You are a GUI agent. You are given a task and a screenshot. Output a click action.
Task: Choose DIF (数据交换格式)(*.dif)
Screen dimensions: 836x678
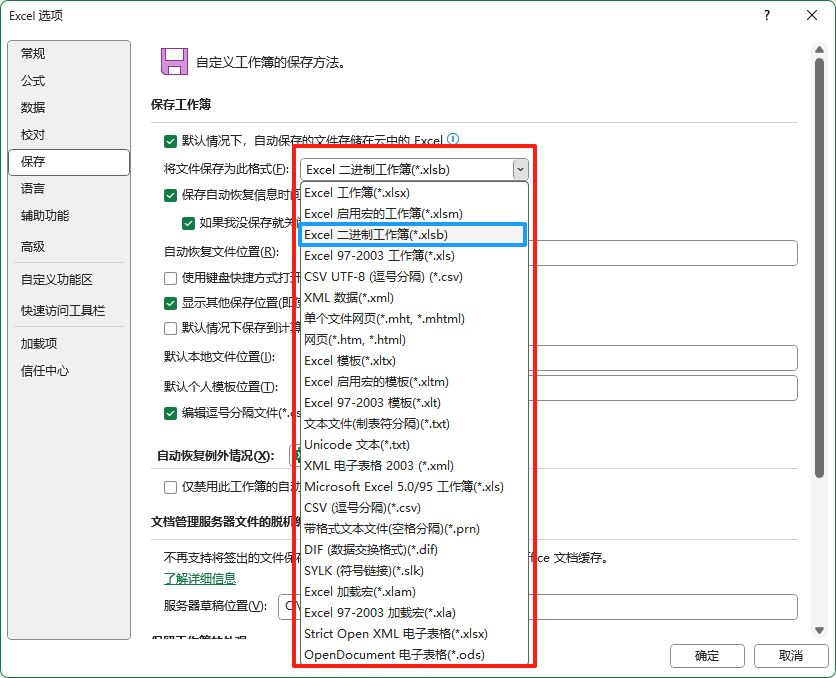414,550
